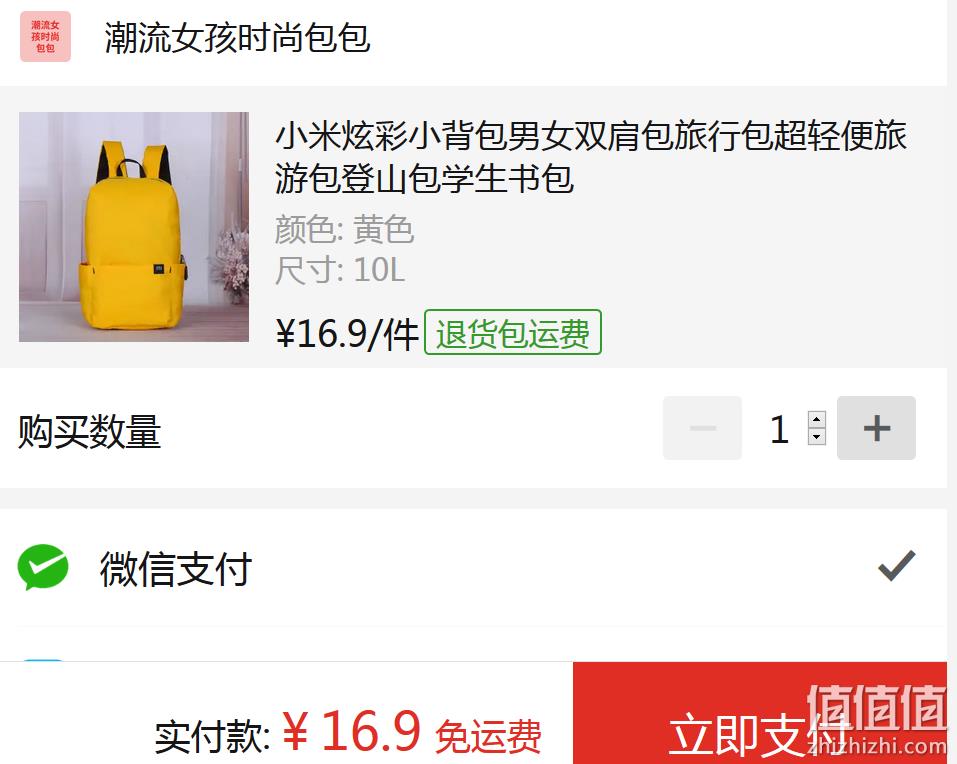Open the 潮流女孩时尚包包 store name
The height and width of the screenshot is (764, 957).
coord(237,38)
